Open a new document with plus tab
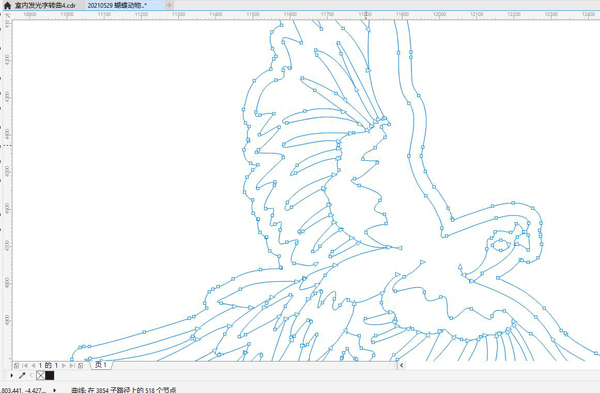Viewport: 600px width, 393px height. 169,5
